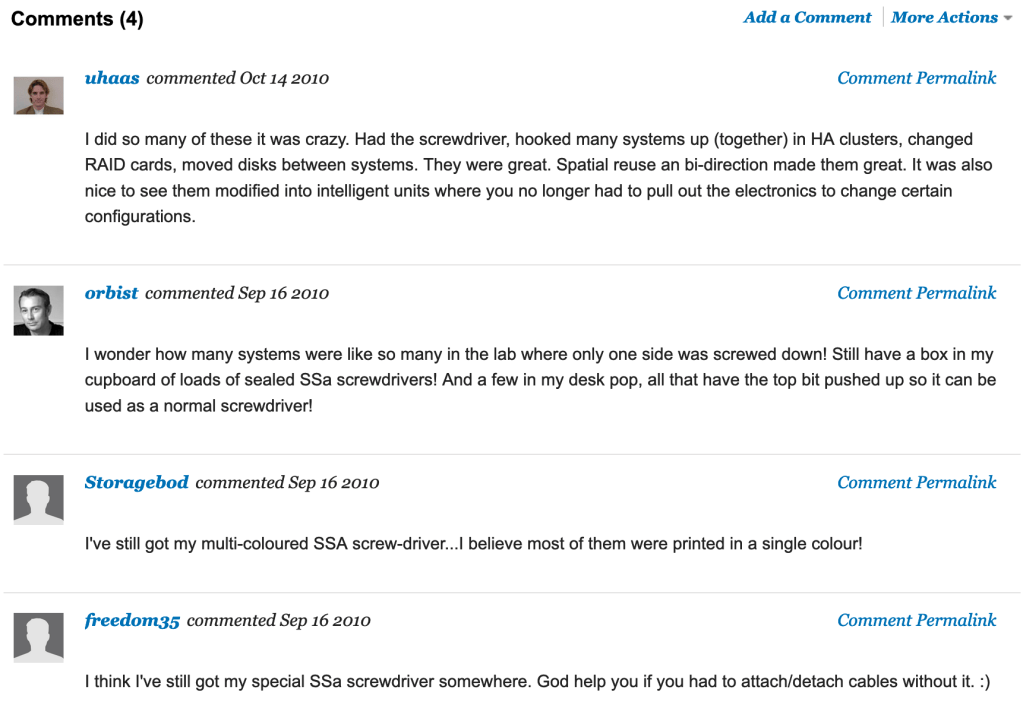
Task: Open Comment Permalink for uhaas comment
Action: (x=916, y=78)
